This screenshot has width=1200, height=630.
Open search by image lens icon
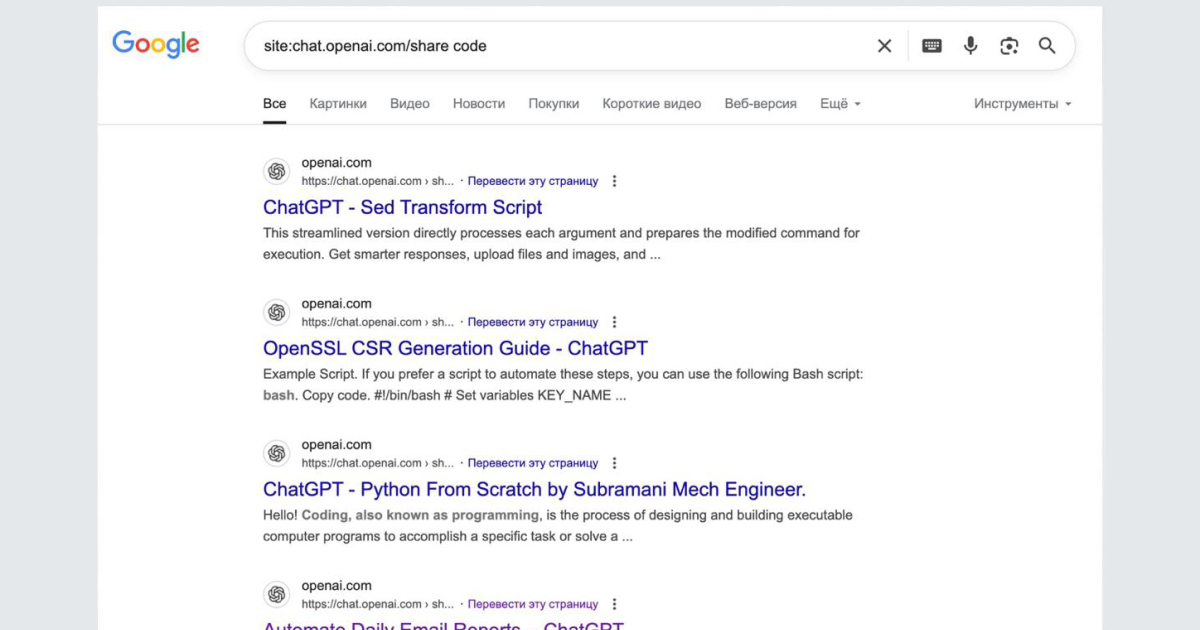pos(1009,46)
